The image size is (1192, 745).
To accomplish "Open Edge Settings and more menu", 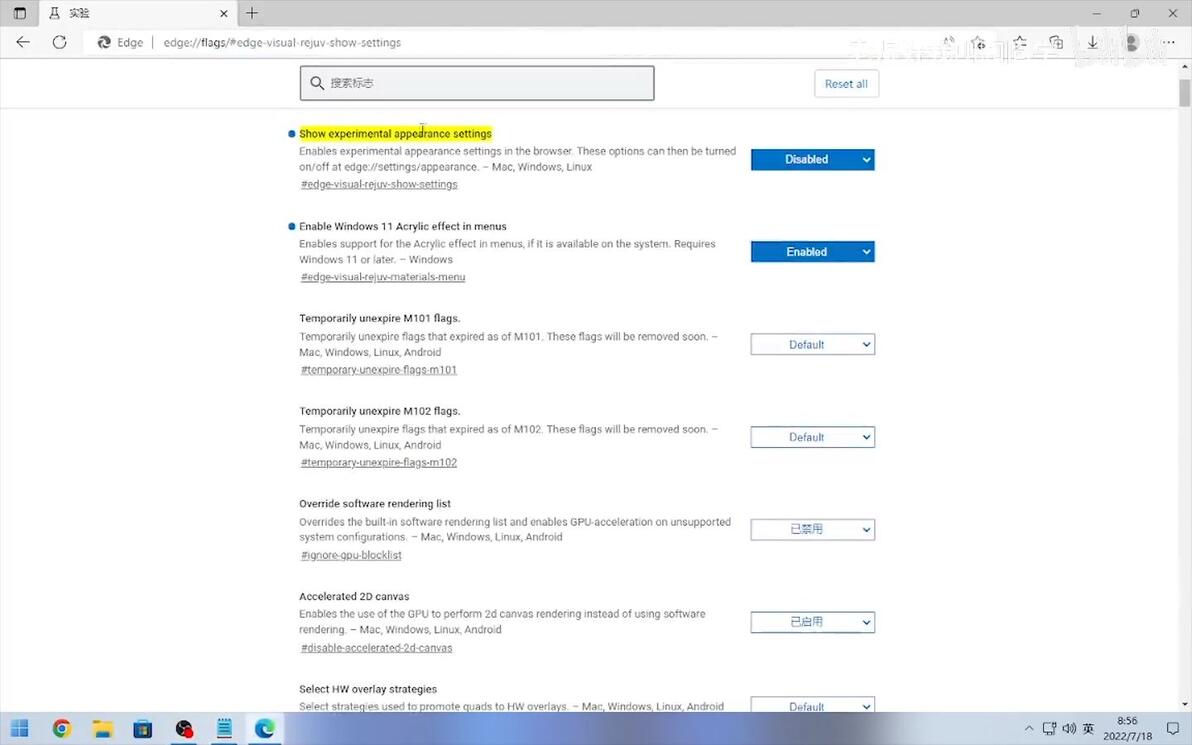I will click(1169, 43).
